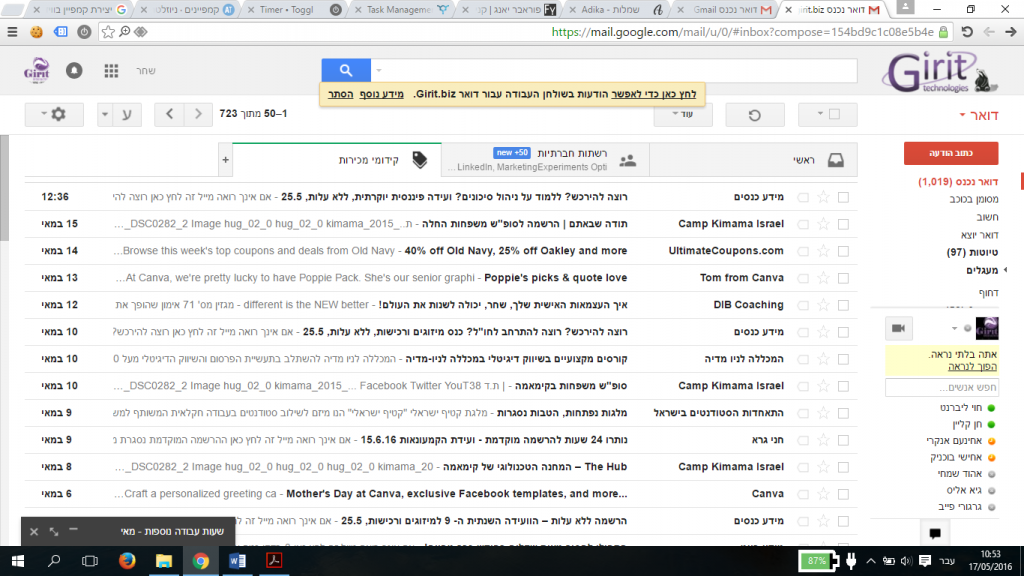1024x576 pixels.
Task: Minimize the compose window bar
Action: [73, 530]
